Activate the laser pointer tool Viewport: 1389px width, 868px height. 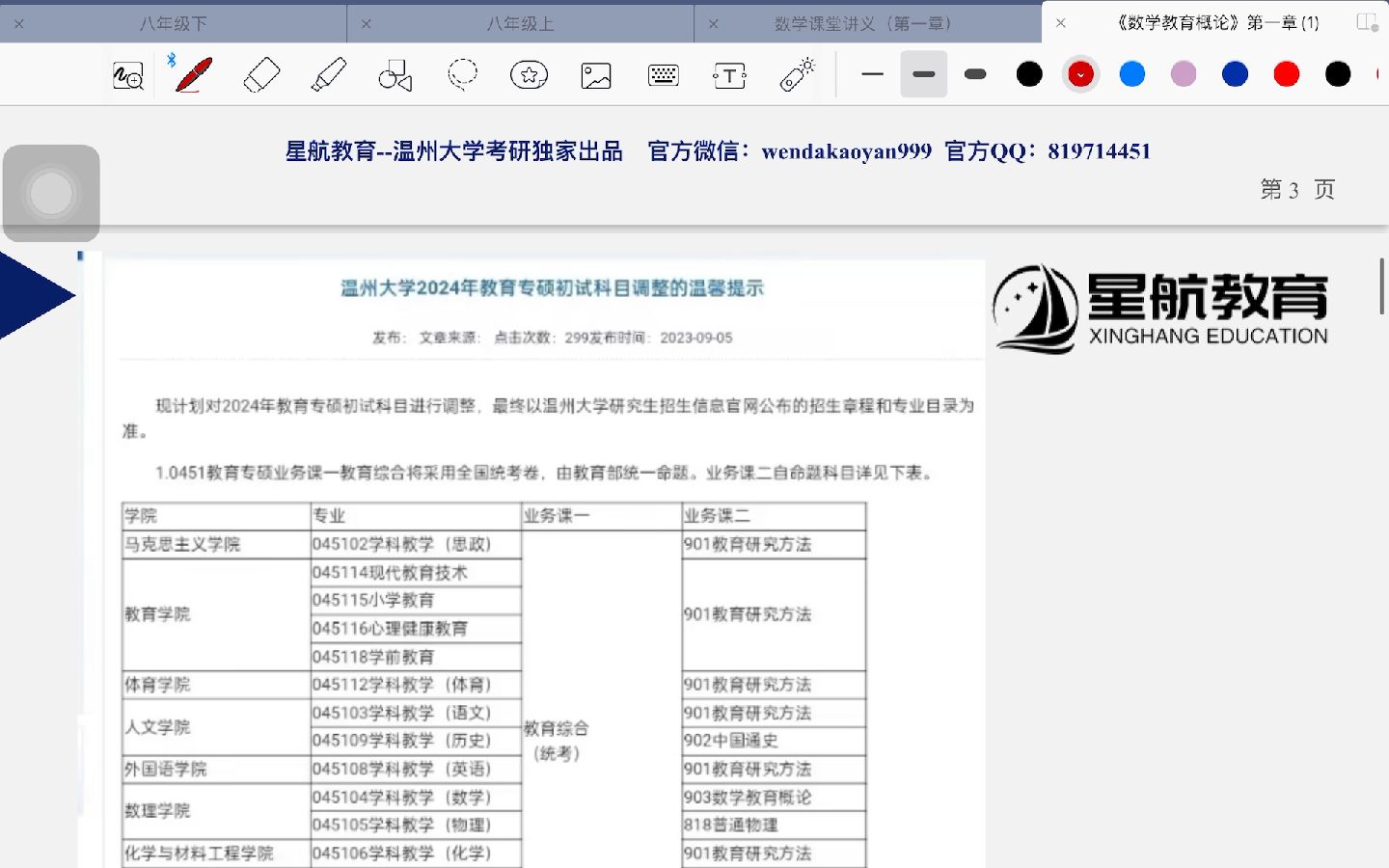tap(798, 74)
